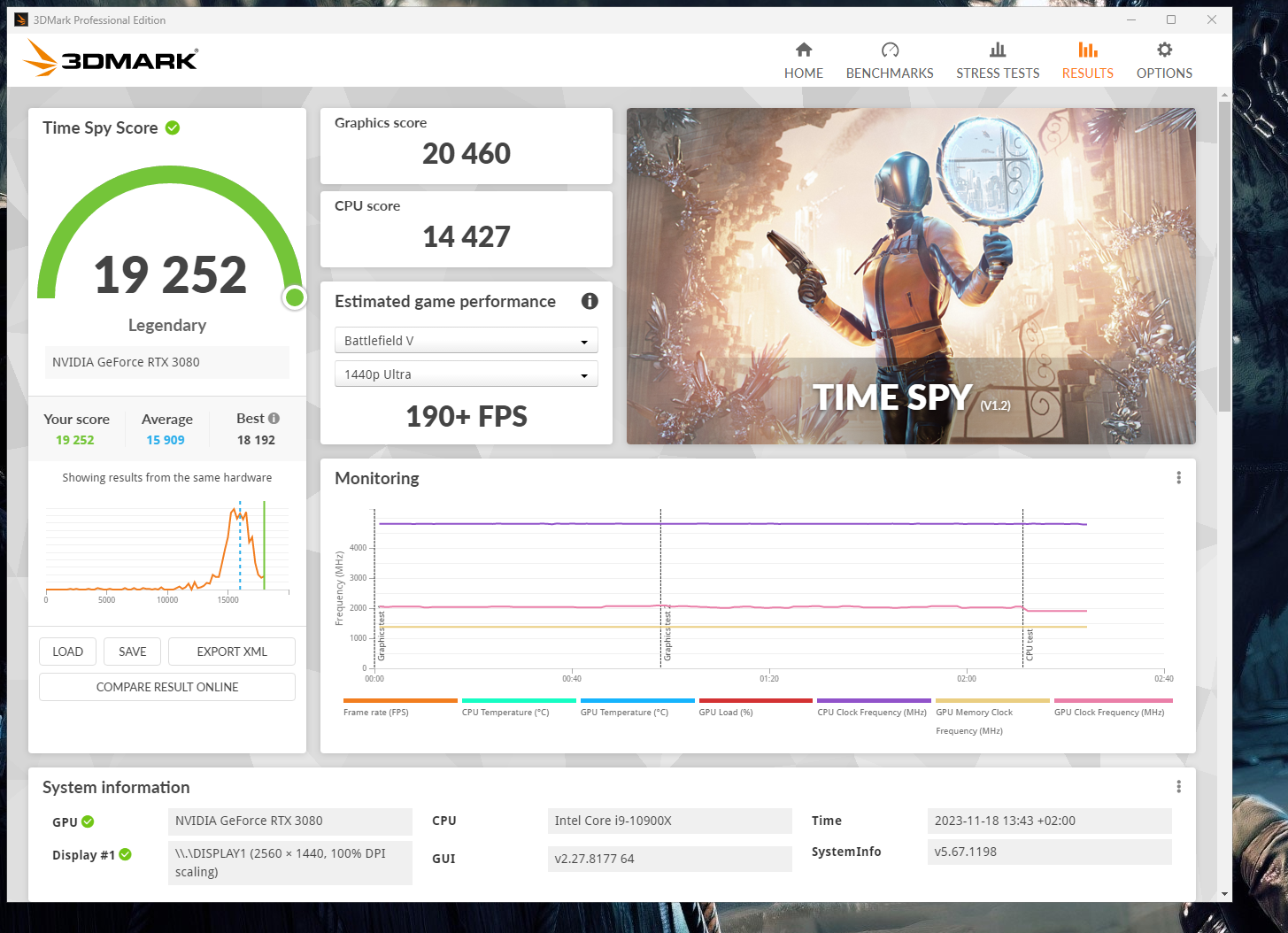Click the CPU test marker in chart
Viewport: 1288px width, 933px height.
pyautogui.click(x=1030, y=644)
